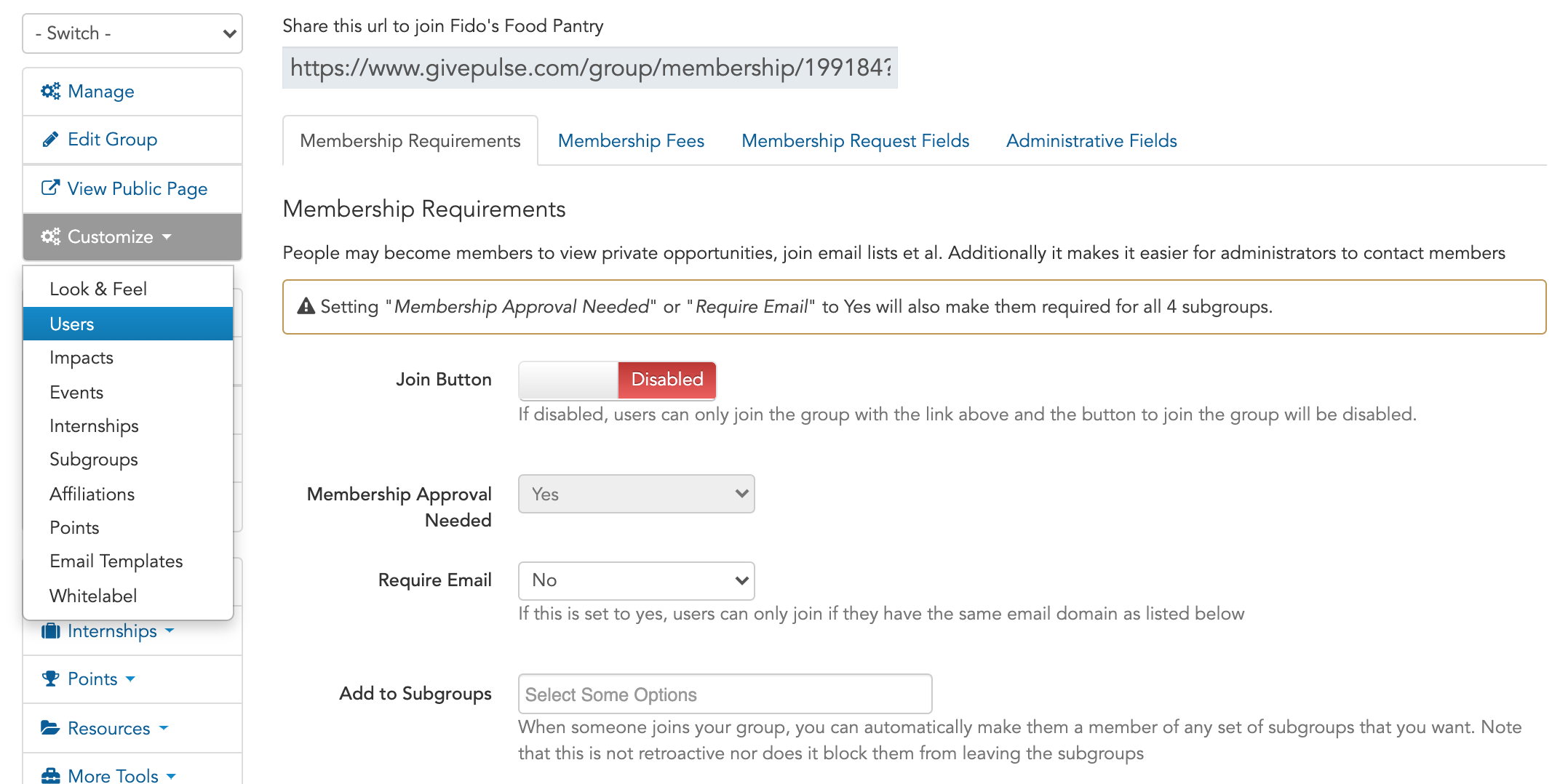1560x784 pixels.
Task: Click the group membership URL field
Action: pos(589,68)
